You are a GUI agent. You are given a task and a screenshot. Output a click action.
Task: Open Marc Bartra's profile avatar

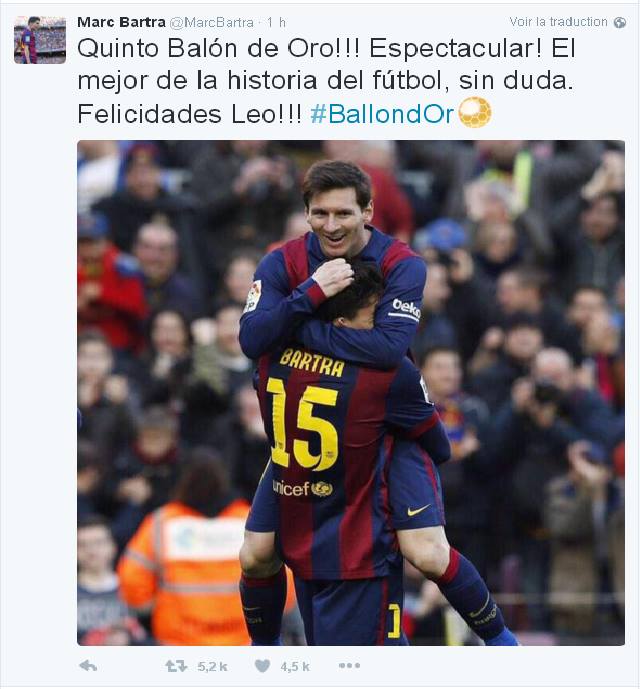tap(40, 40)
